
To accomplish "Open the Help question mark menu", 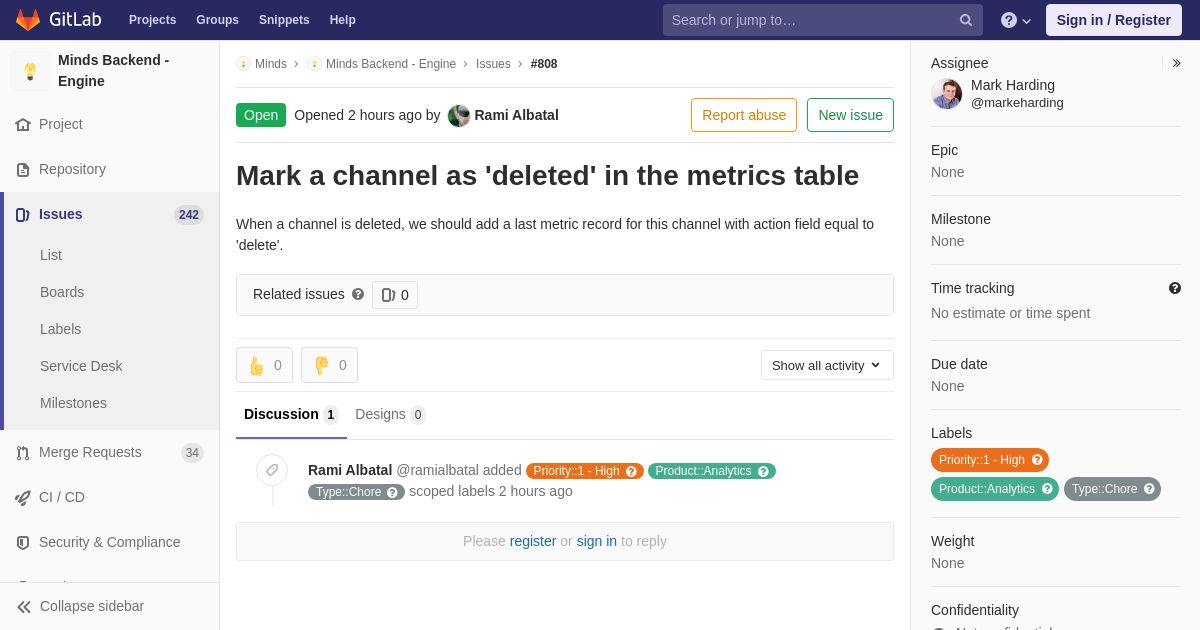I will pos(1016,20).
